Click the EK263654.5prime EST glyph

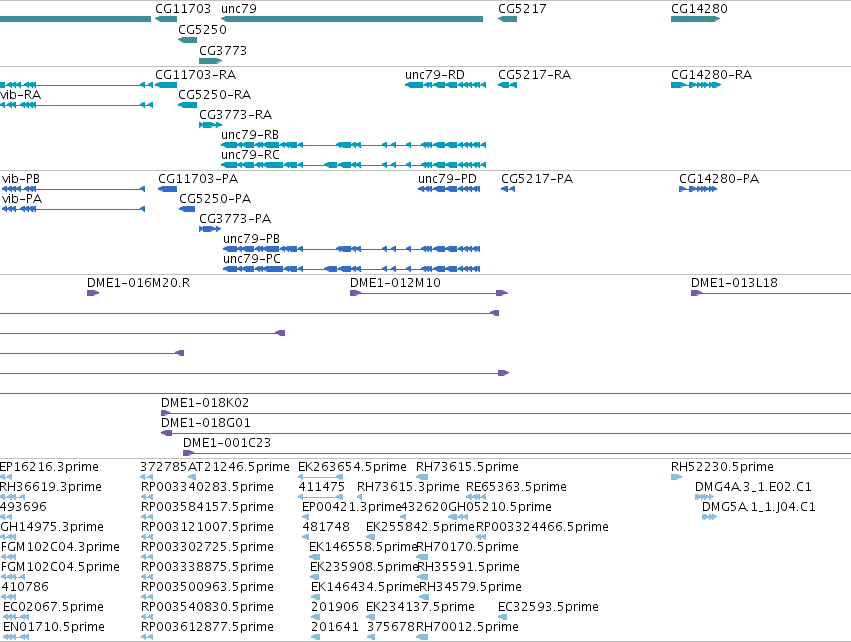[320, 477]
